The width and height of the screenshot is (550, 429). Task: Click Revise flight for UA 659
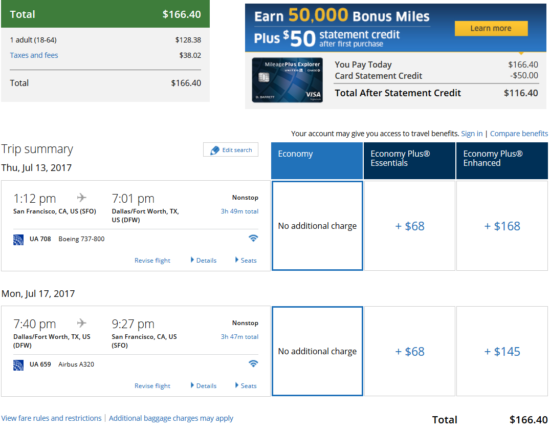click(152, 386)
